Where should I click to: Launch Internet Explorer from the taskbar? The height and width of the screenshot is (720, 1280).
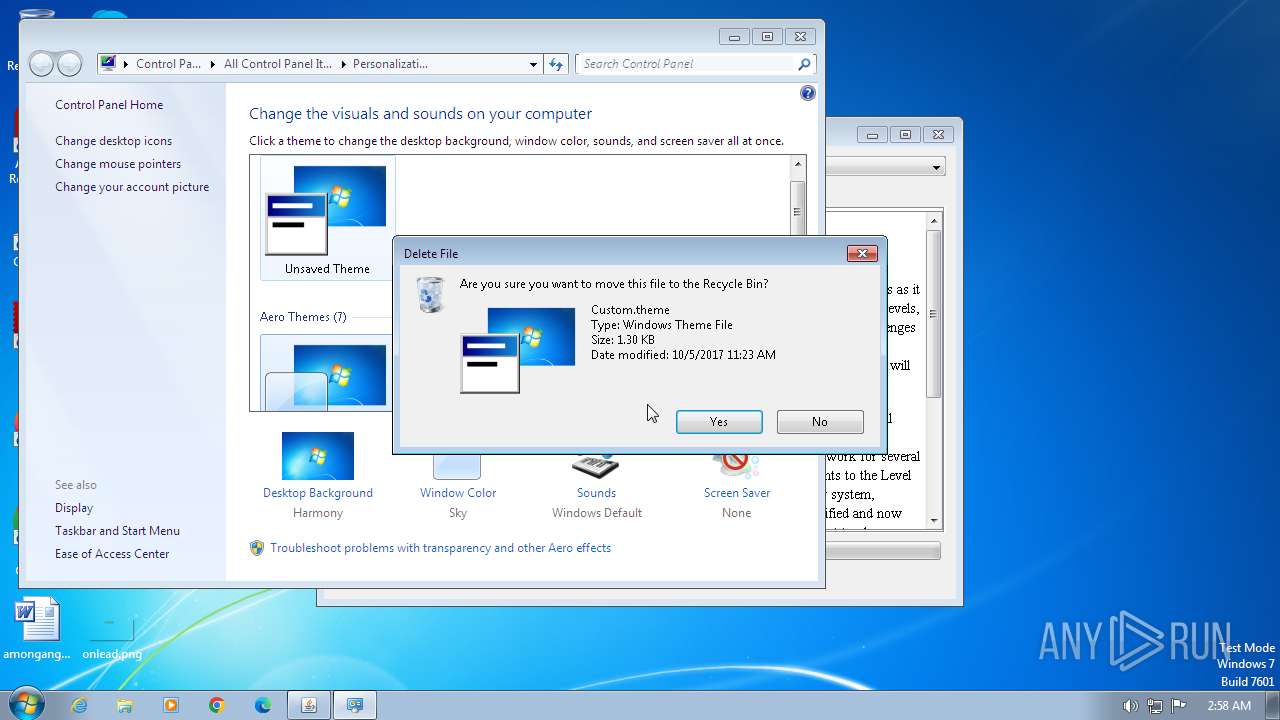coord(79,705)
